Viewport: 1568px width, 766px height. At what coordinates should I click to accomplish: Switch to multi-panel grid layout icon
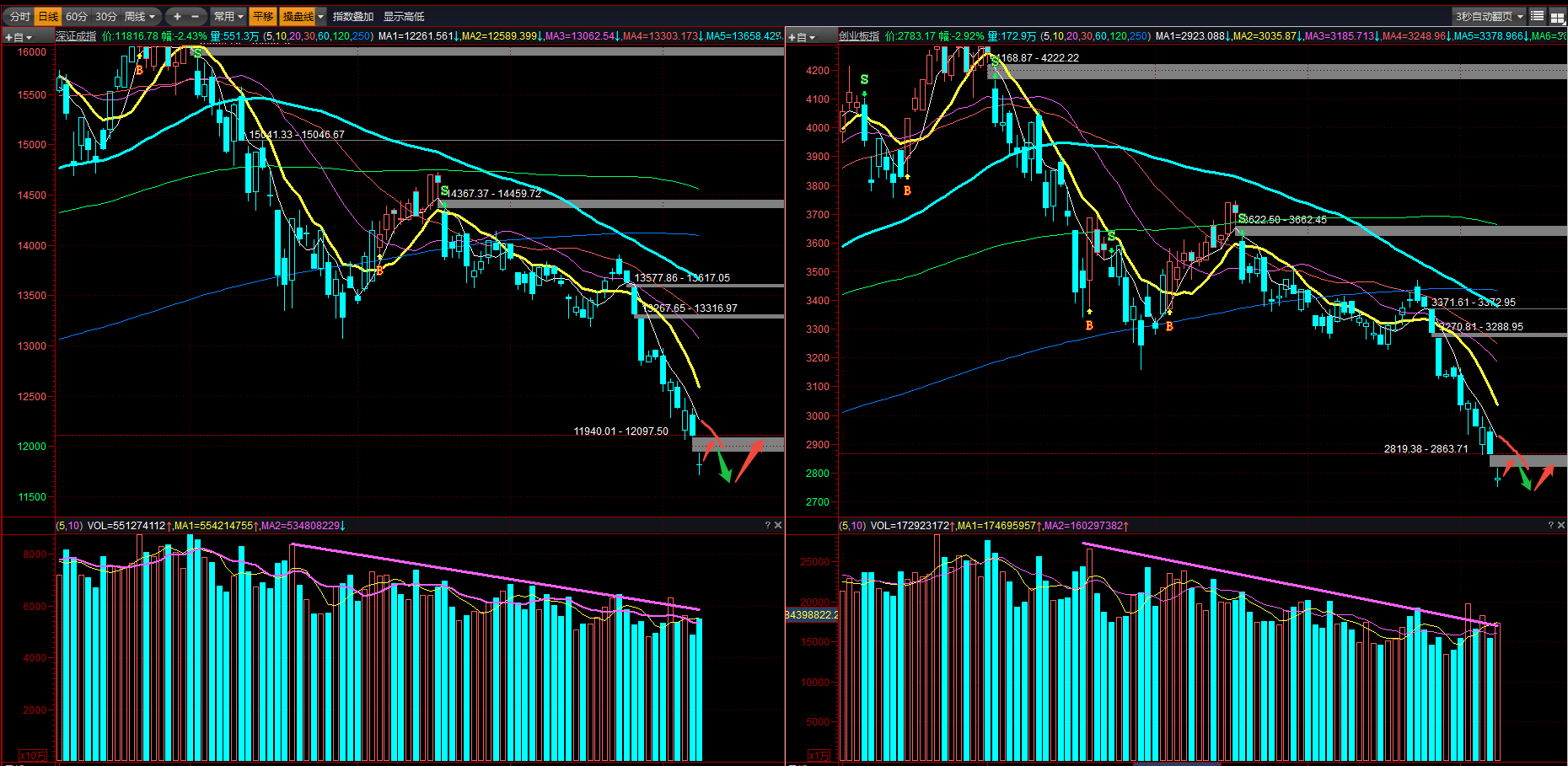click(1557, 17)
